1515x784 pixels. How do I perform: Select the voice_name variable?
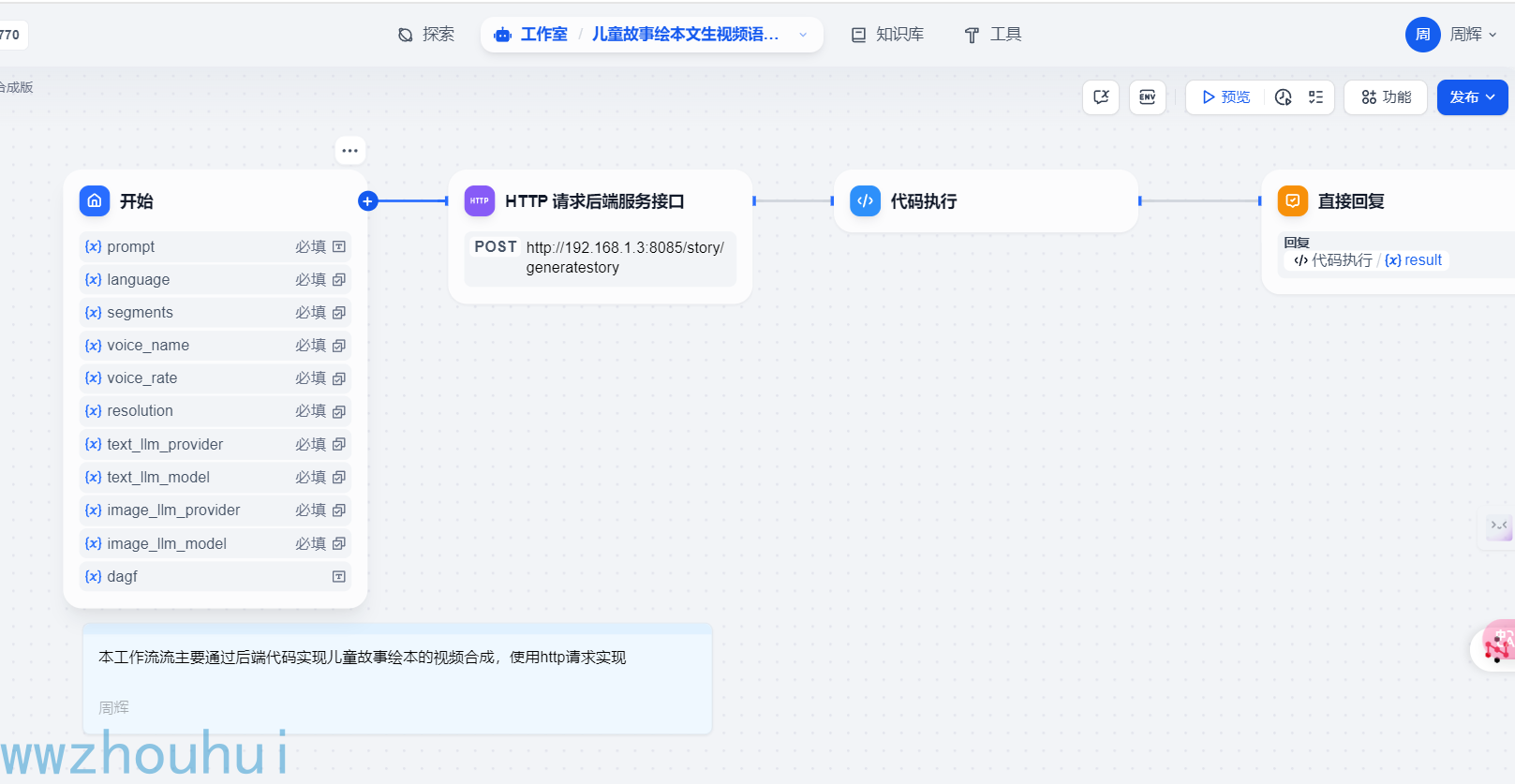tap(148, 346)
